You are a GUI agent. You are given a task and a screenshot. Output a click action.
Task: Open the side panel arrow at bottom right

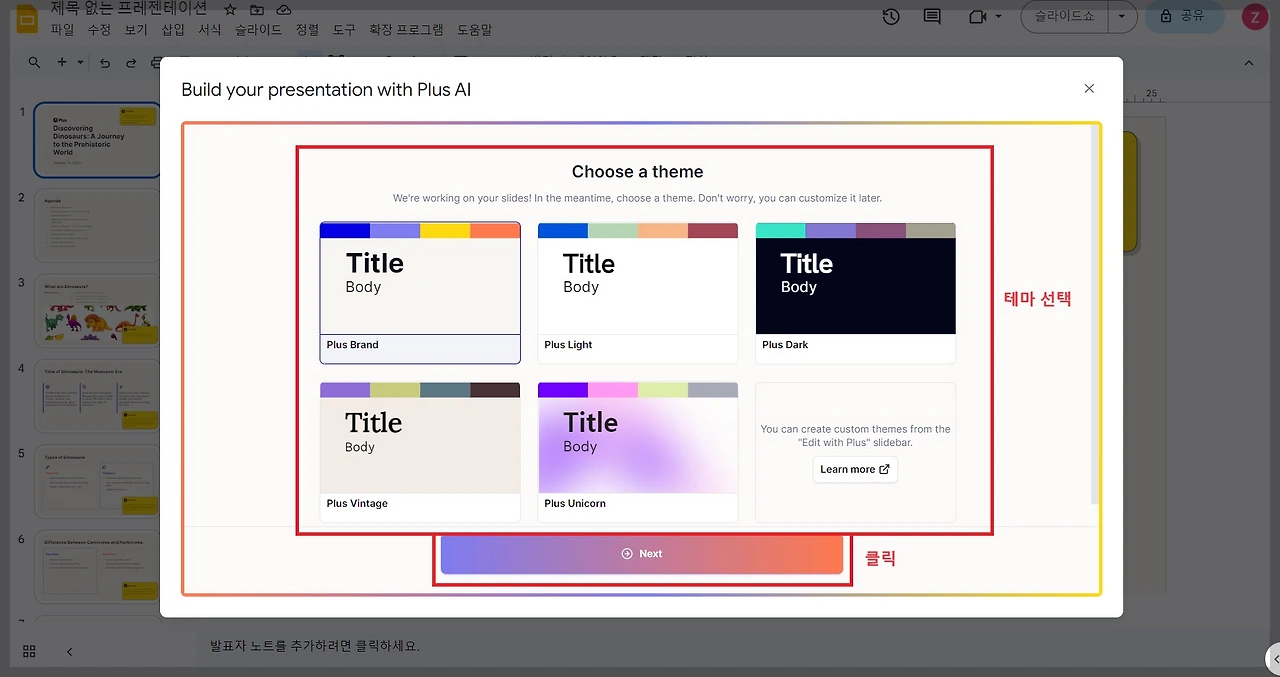click(x=1274, y=659)
